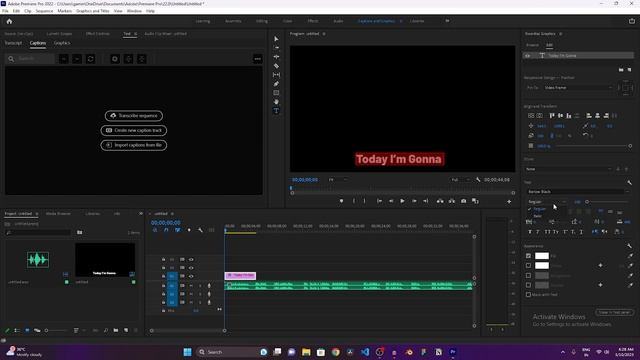This screenshot has height=360, width=640.
Task: Open the font style Regular dropdown
Action: coord(547,202)
